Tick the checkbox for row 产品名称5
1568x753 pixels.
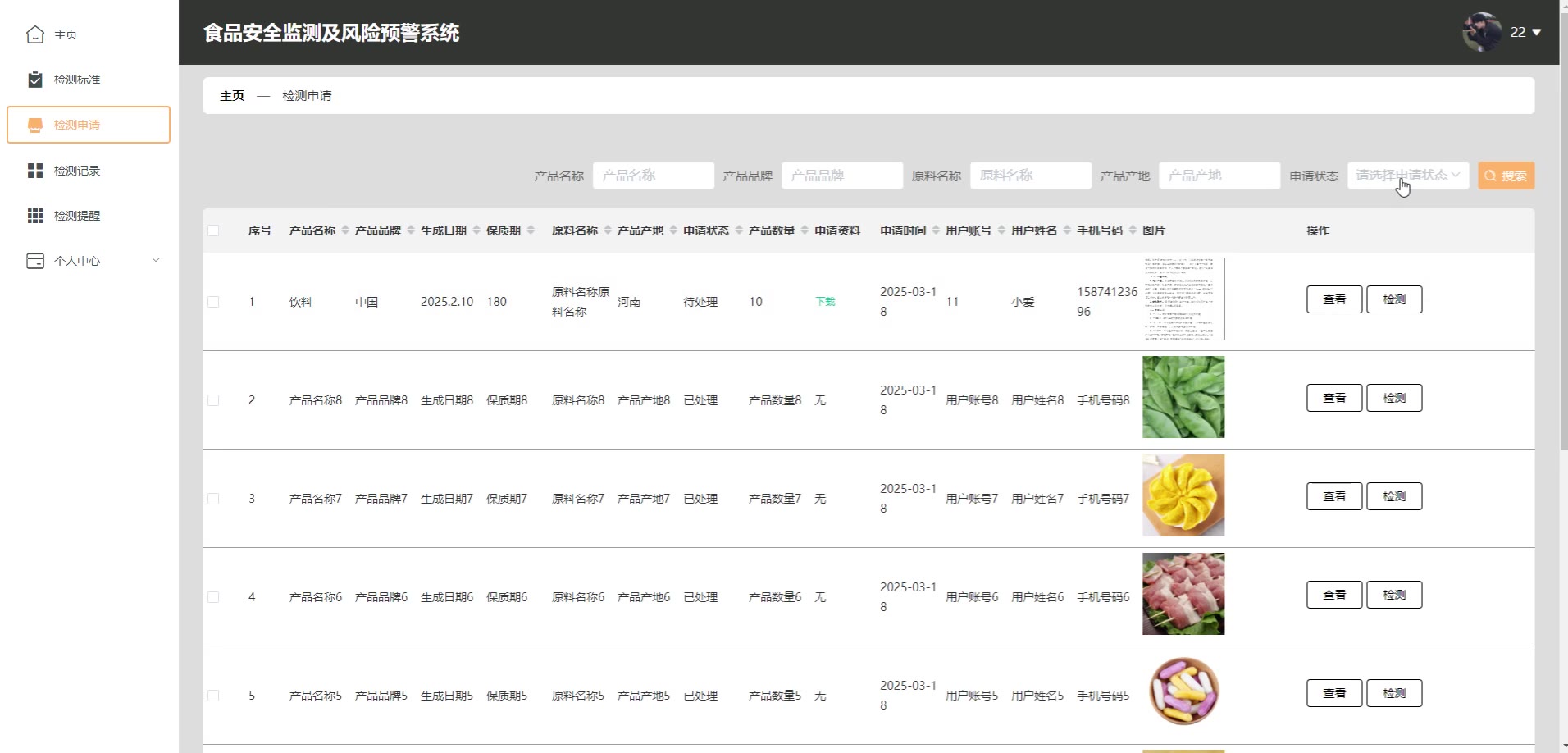tap(213, 696)
